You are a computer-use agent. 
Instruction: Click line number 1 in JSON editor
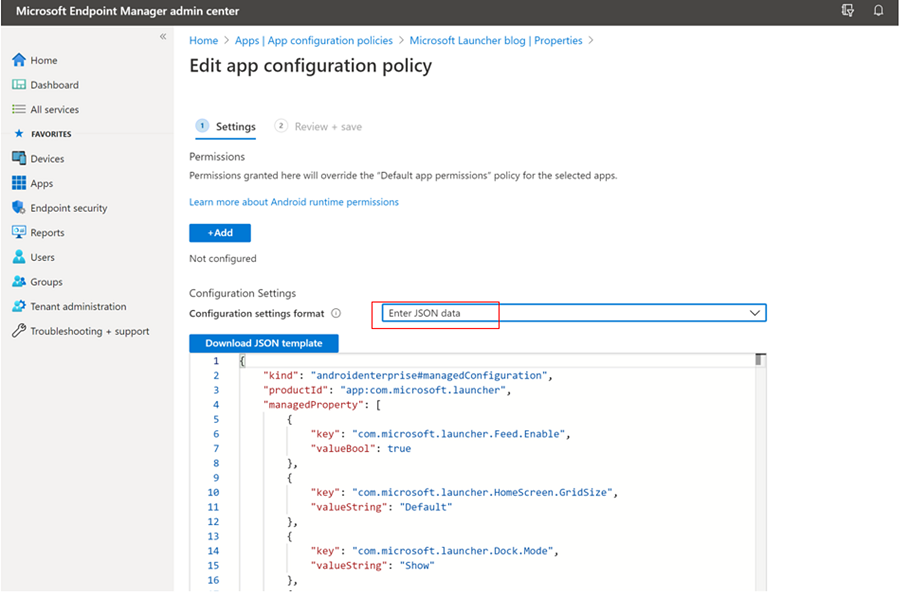click(216, 361)
